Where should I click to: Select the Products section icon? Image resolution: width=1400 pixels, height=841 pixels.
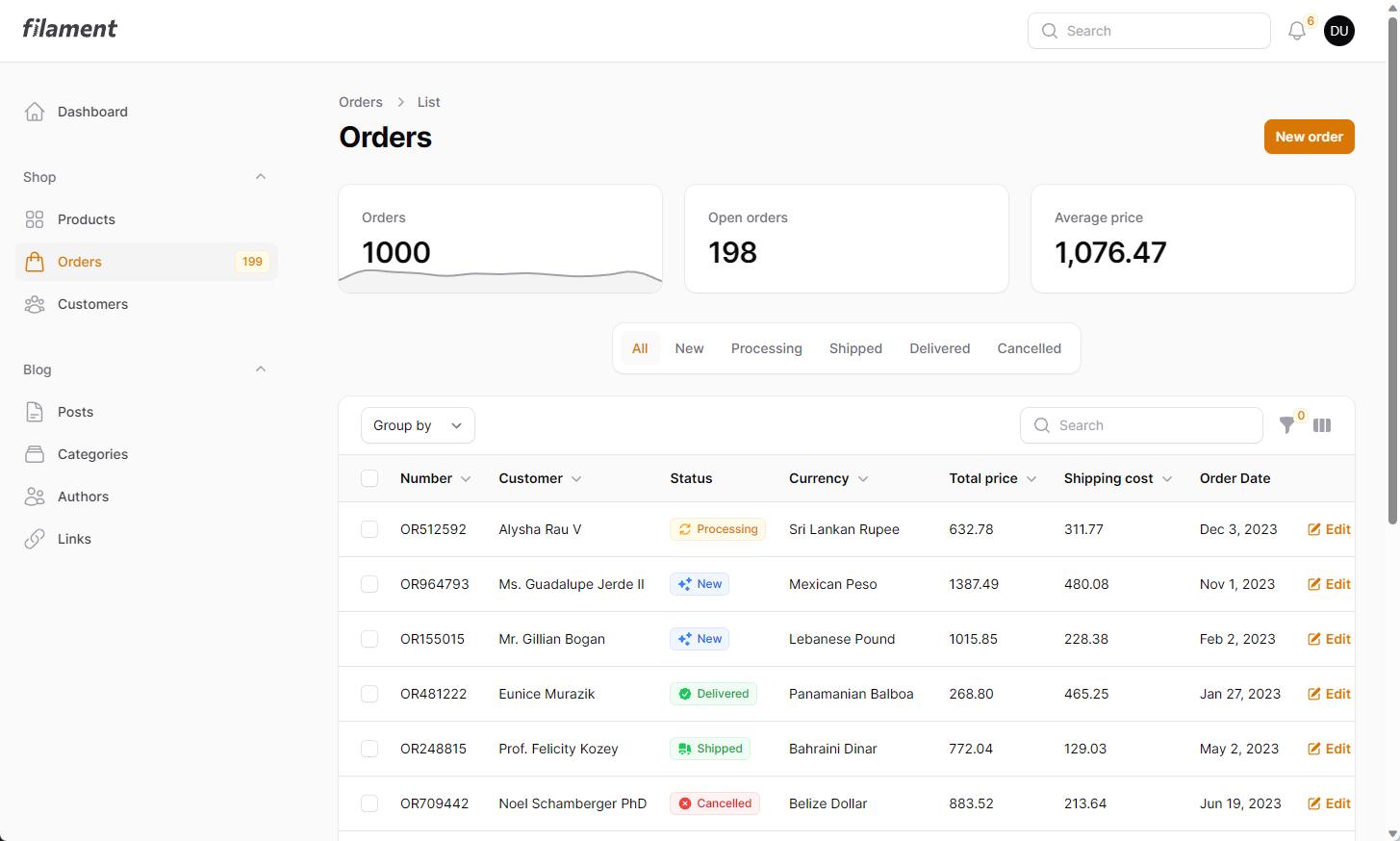pos(35,218)
